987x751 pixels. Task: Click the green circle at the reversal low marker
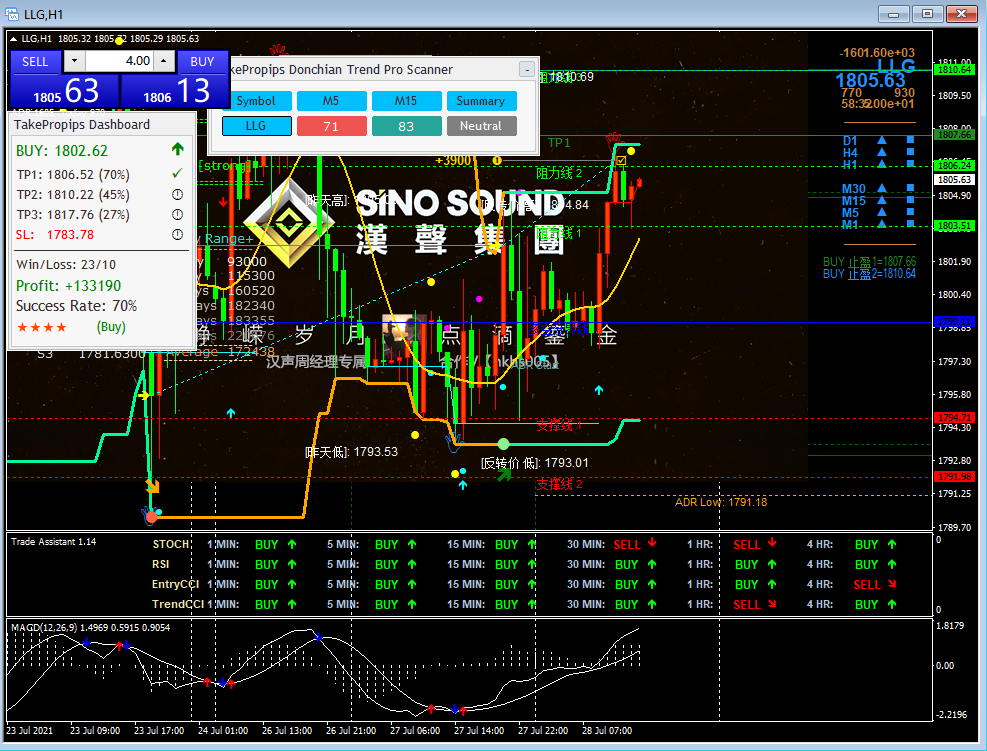click(503, 444)
